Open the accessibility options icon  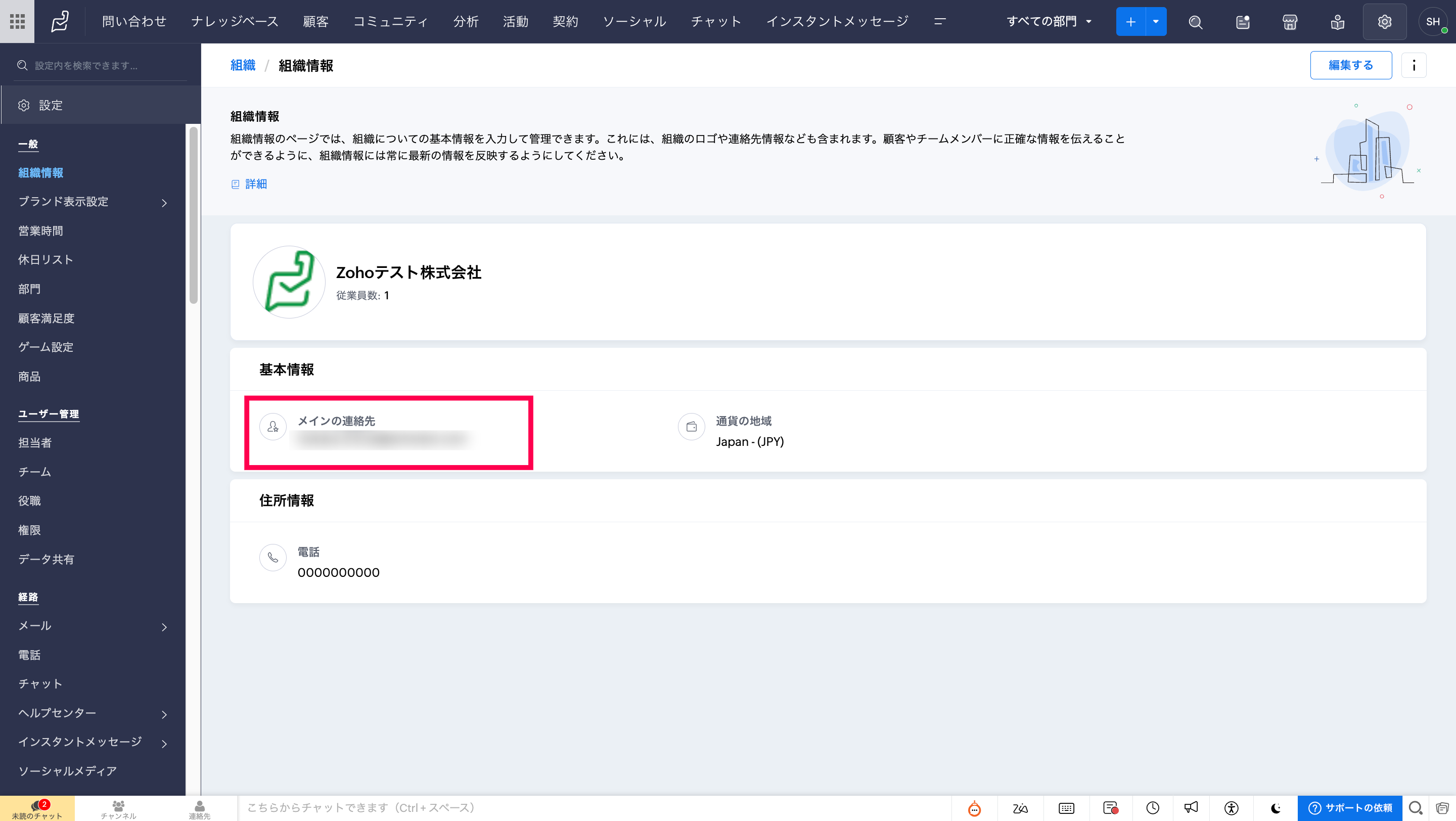(1231, 808)
